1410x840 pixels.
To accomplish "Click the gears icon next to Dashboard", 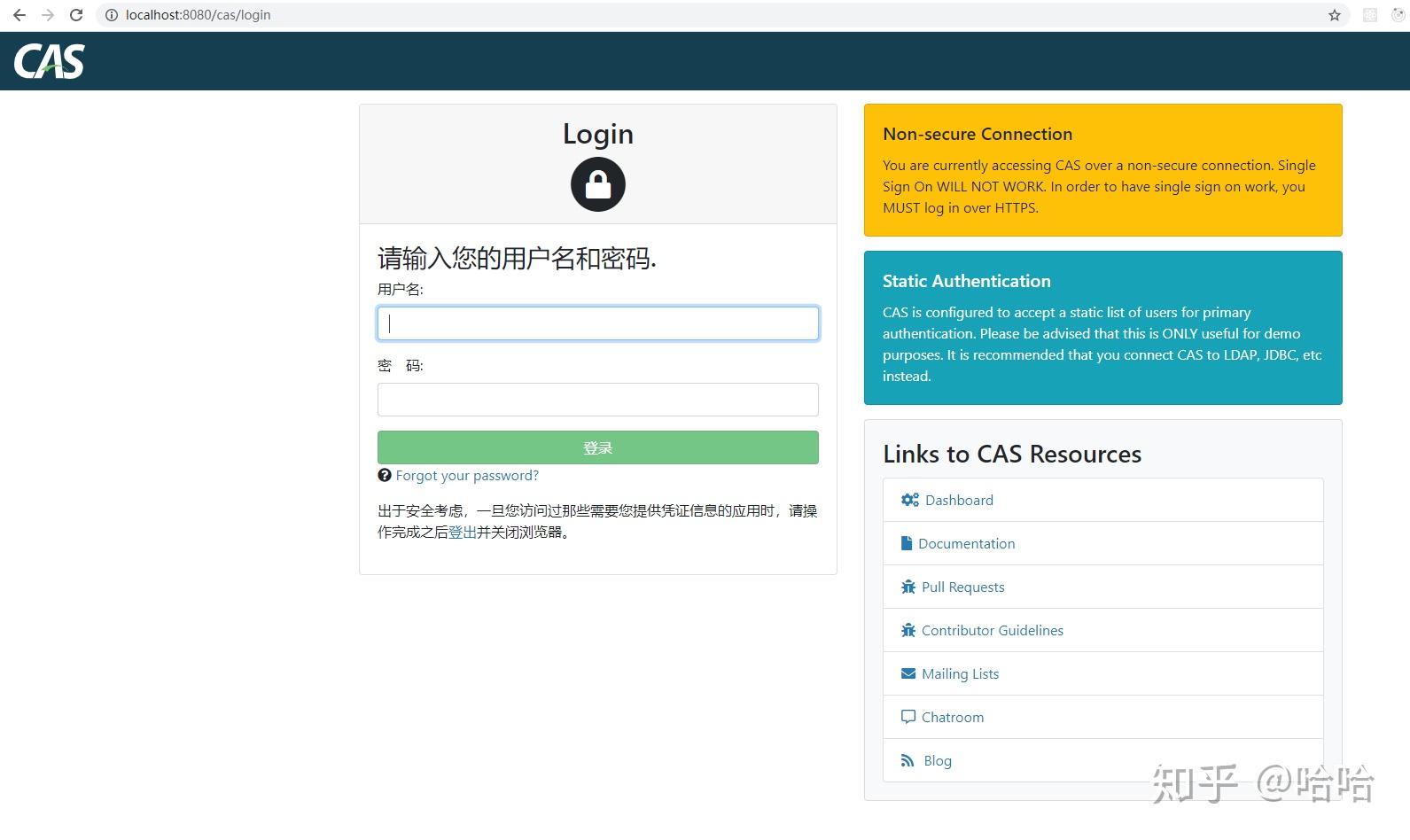I will coord(910,500).
